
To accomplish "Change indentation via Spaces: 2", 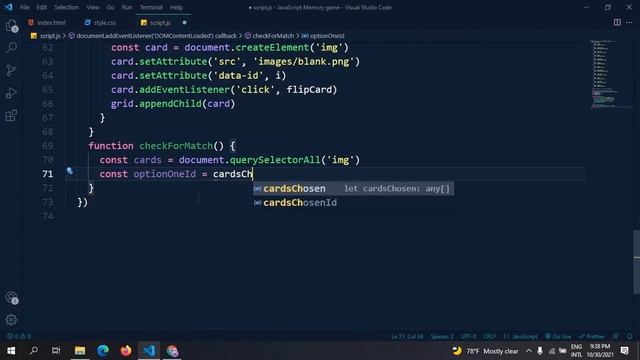I will (442, 336).
